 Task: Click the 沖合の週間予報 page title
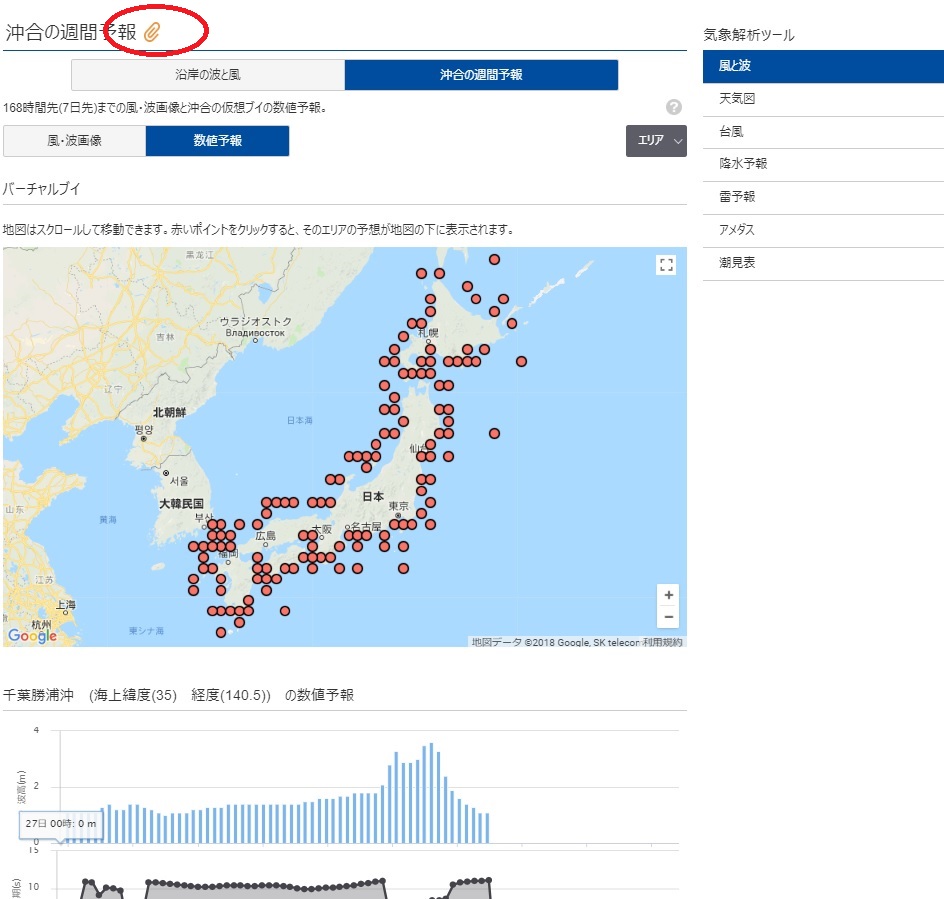click(71, 32)
